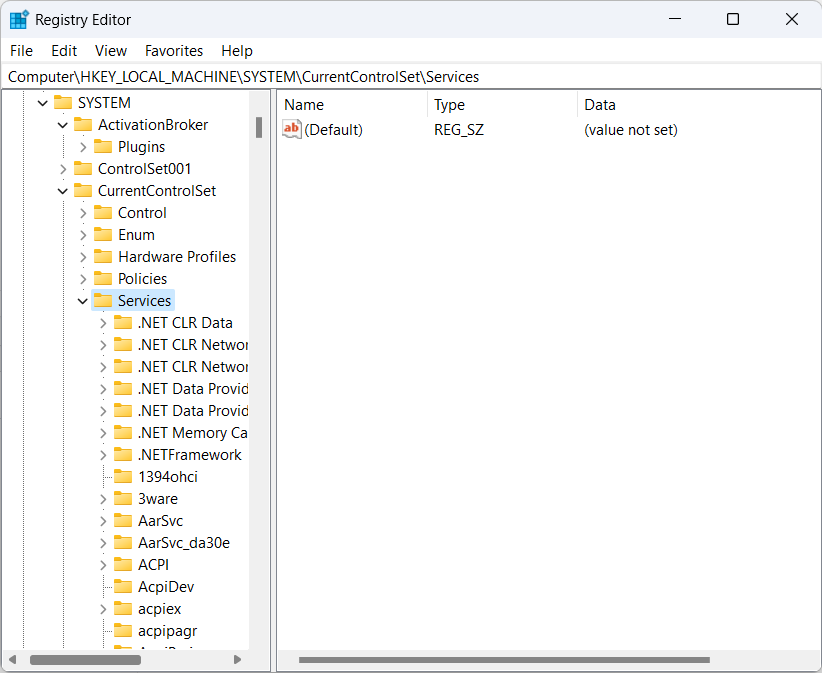Select the Policies folder icon
Screen dimensions: 822x673
pyautogui.click(x=103, y=279)
